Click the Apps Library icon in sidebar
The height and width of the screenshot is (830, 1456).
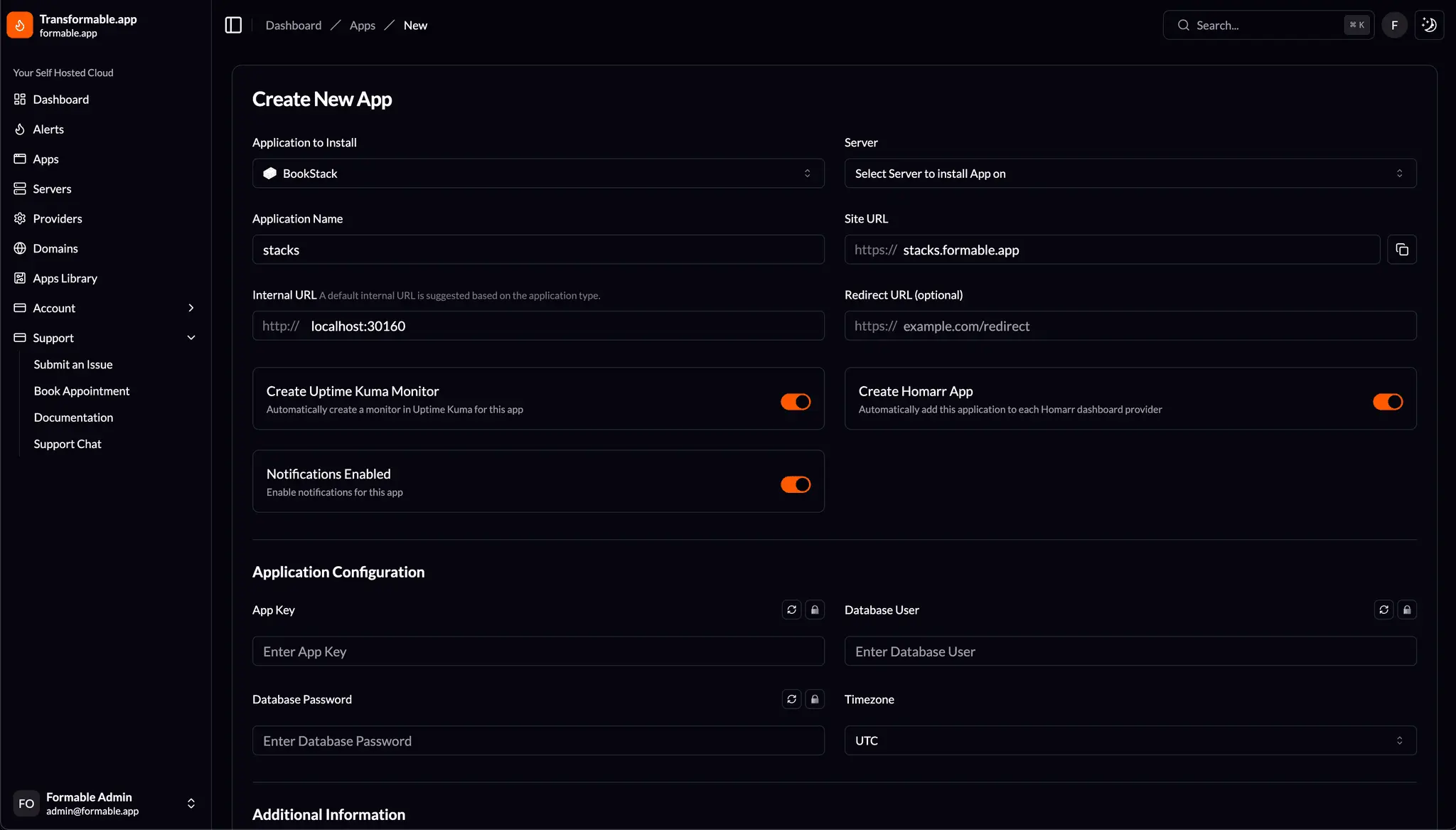[x=20, y=278]
